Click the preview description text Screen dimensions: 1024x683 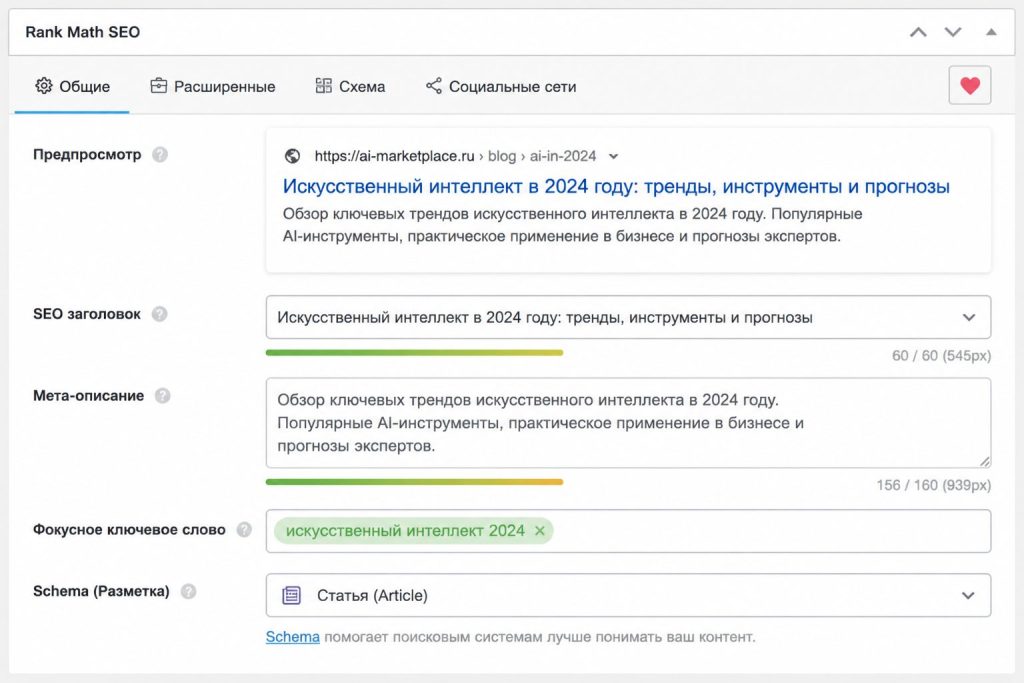click(572, 225)
